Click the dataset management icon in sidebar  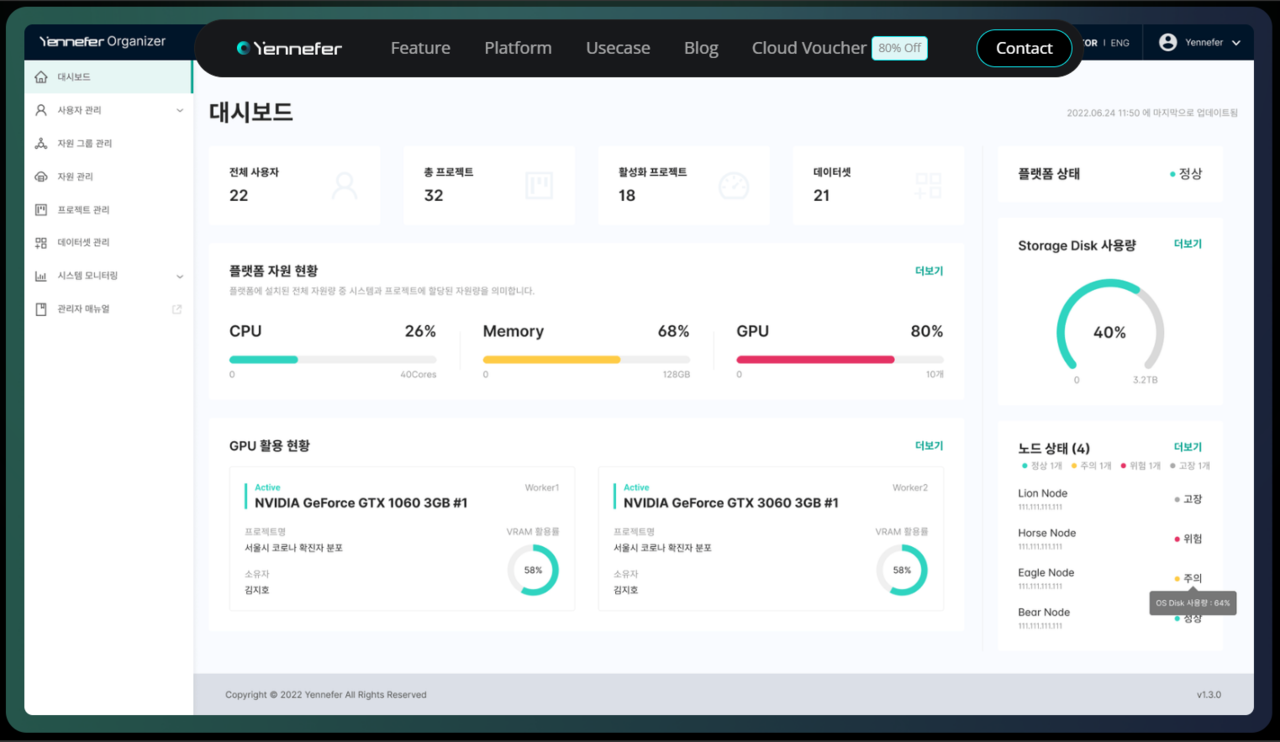[41, 243]
